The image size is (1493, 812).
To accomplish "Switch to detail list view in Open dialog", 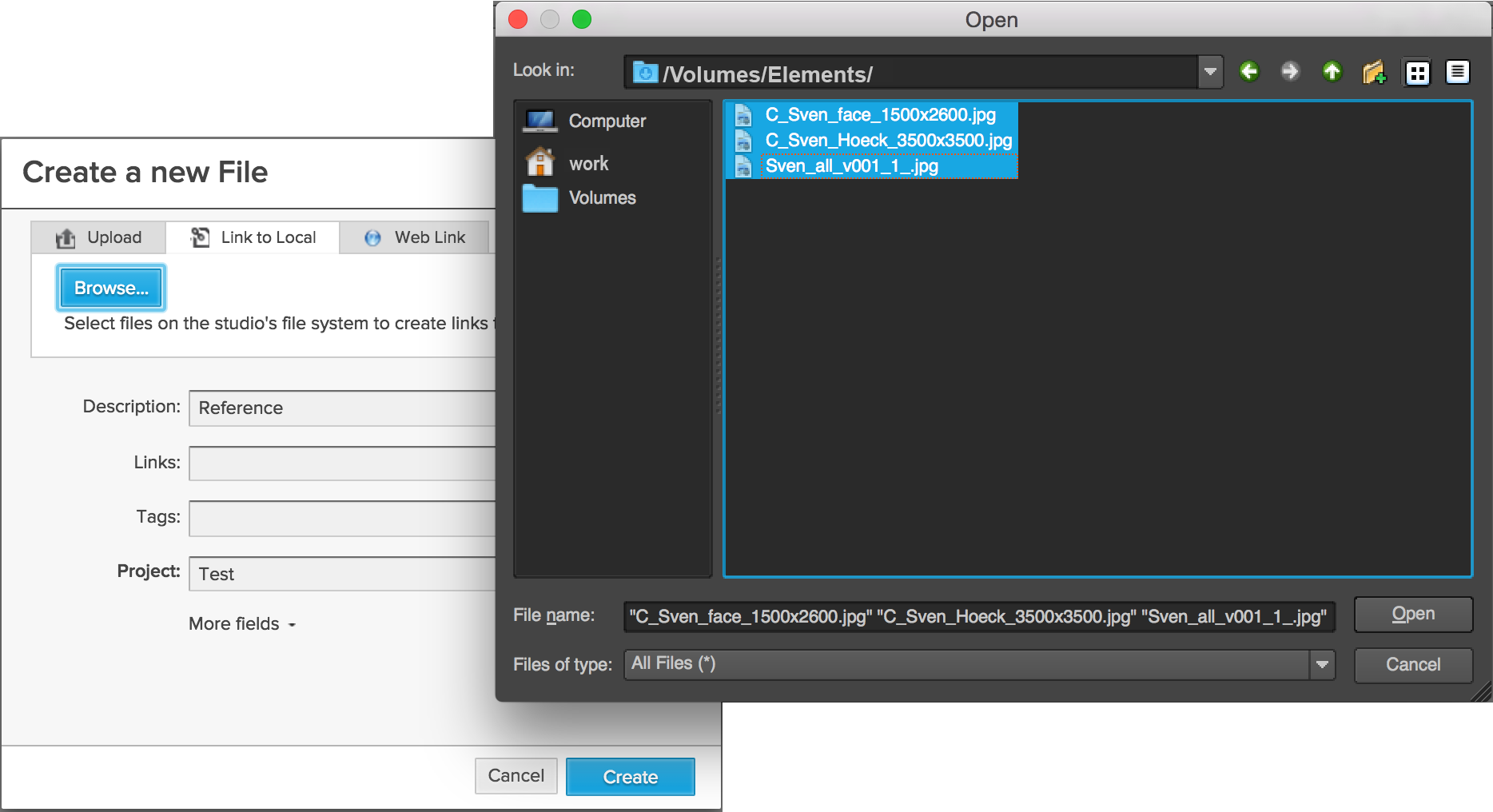I will click(x=1458, y=73).
